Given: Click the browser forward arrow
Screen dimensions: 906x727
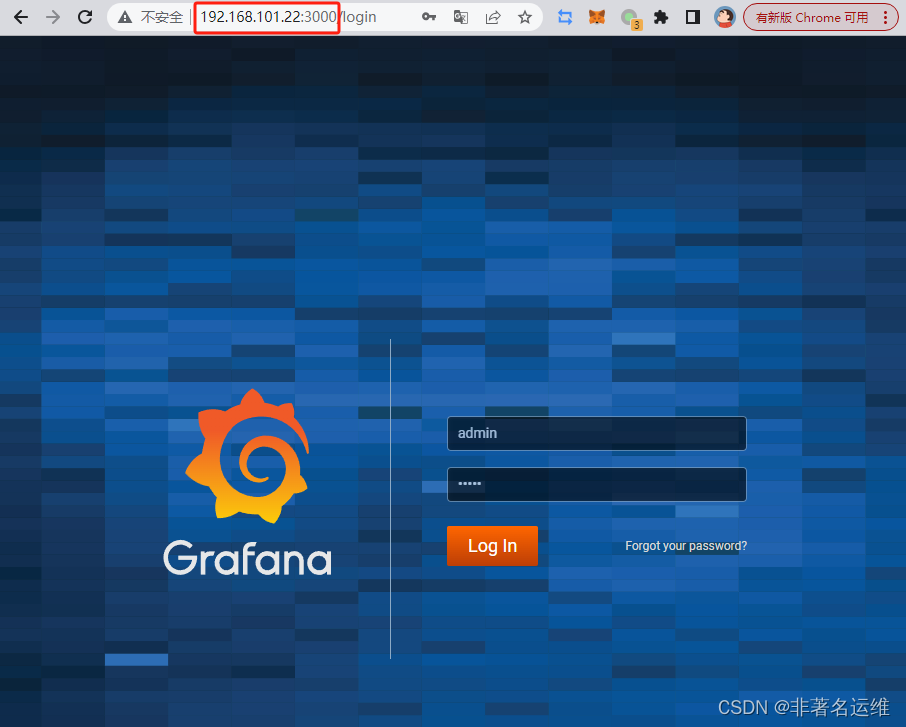Looking at the screenshot, I should tap(53, 17).
